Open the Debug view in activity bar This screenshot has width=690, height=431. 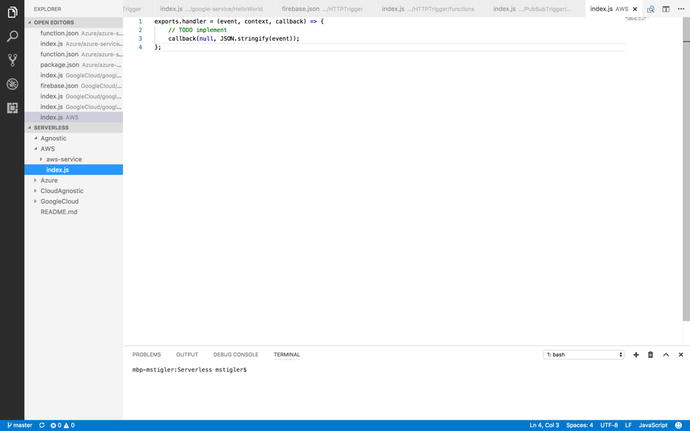coord(12,84)
